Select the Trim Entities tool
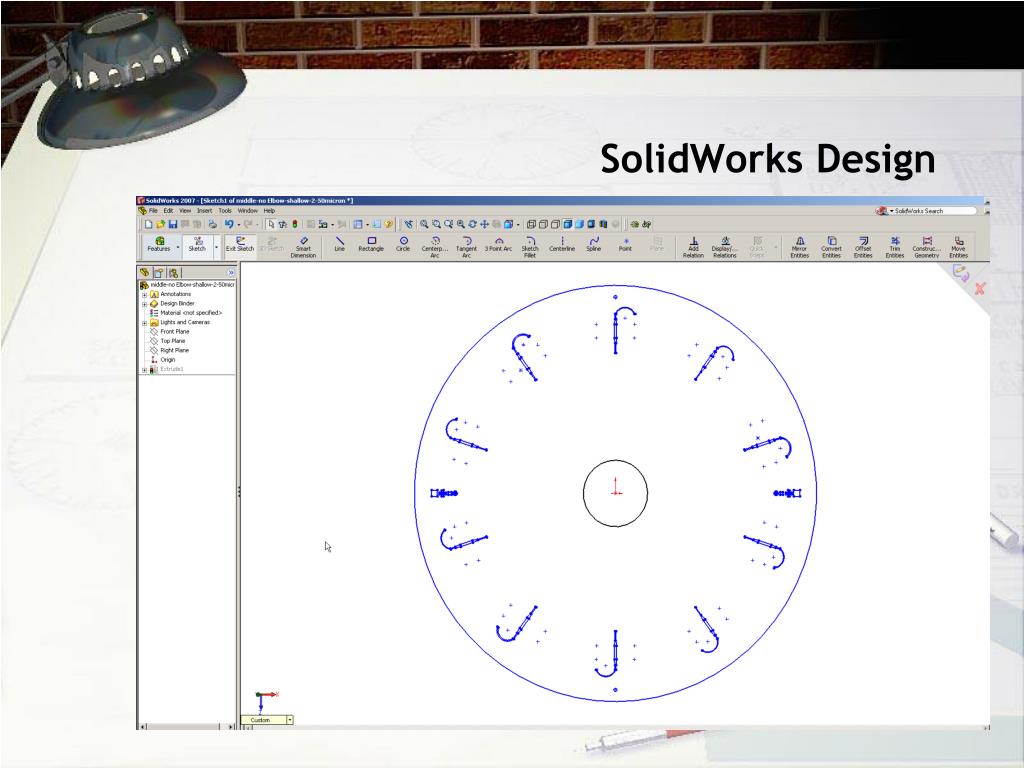The width and height of the screenshot is (1024, 768). tap(895, 247)
